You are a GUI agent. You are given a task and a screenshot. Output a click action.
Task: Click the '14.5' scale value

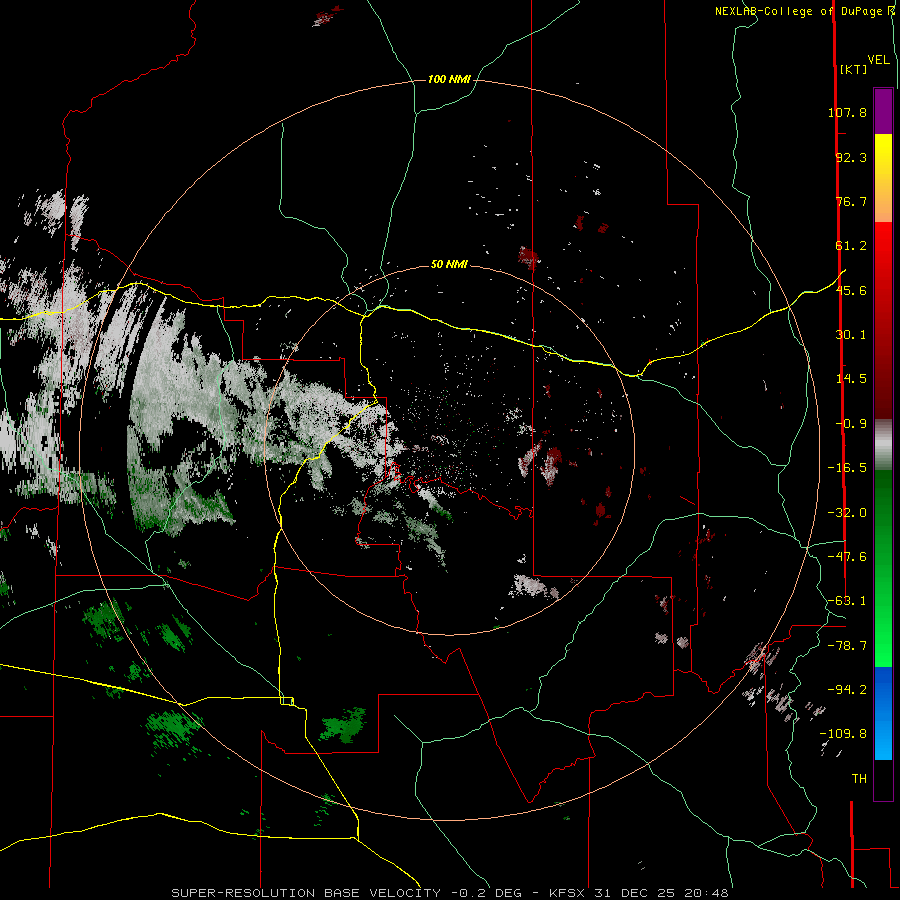point(851,379)
